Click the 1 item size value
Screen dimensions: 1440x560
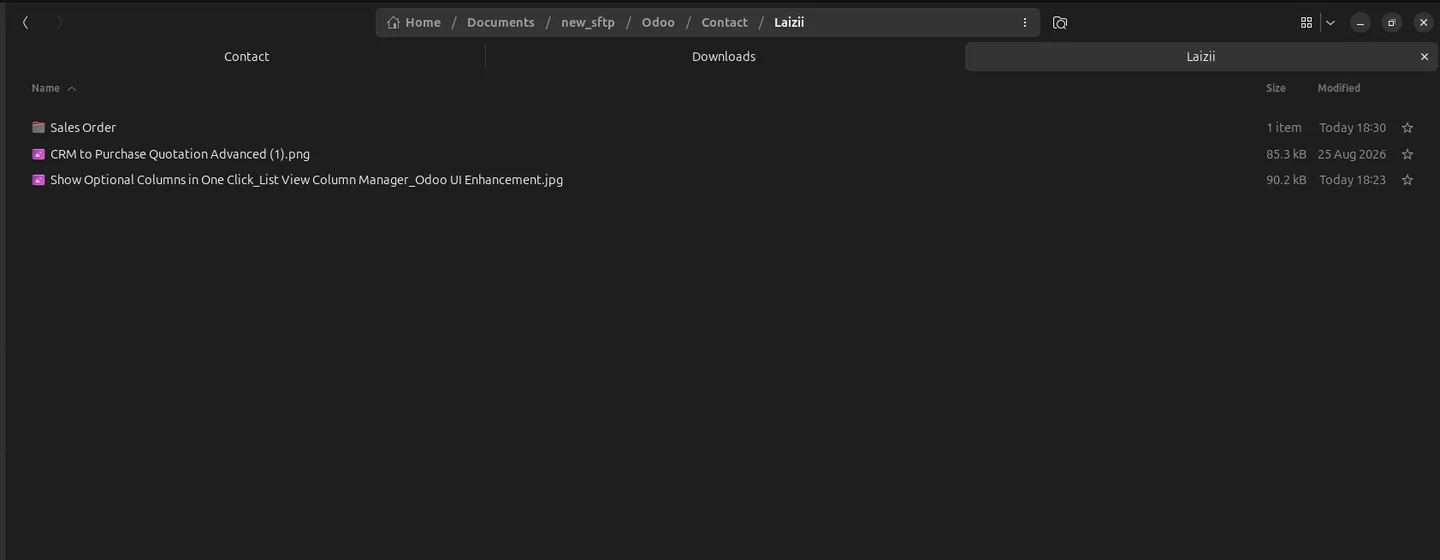coord(1284,128)
